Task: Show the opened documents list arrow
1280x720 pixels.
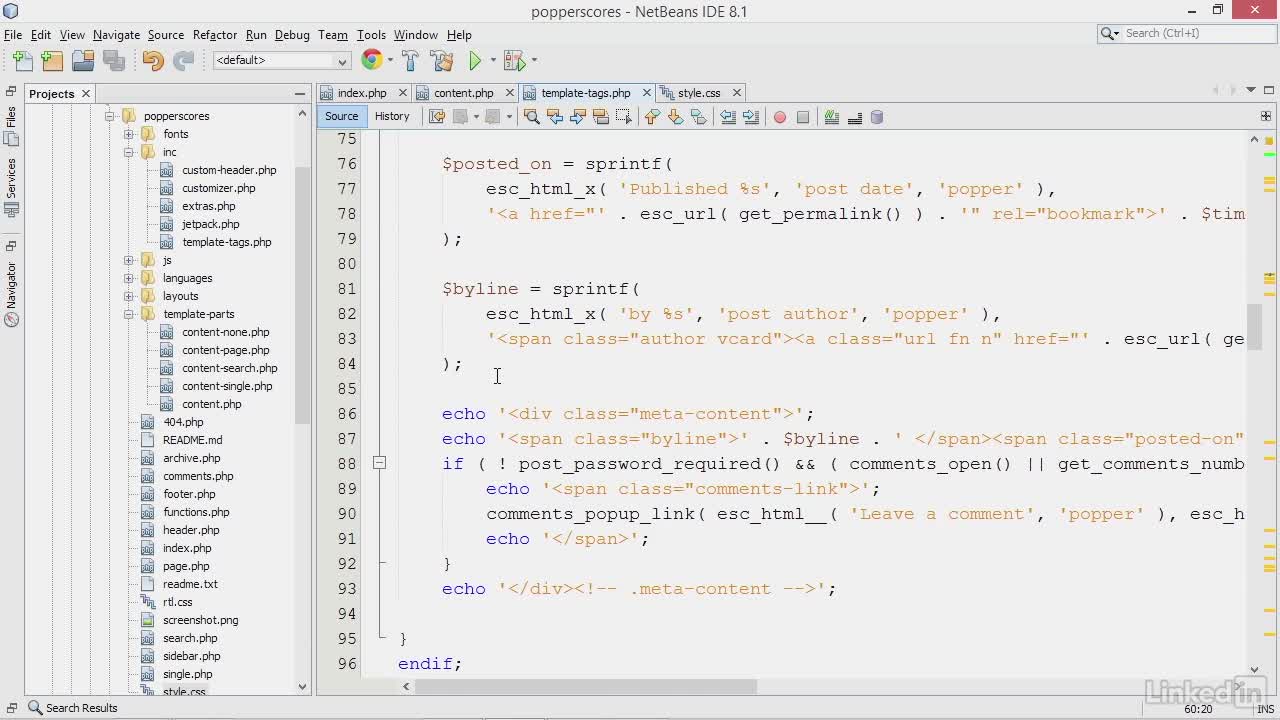Action: [x=1251, y=91]
